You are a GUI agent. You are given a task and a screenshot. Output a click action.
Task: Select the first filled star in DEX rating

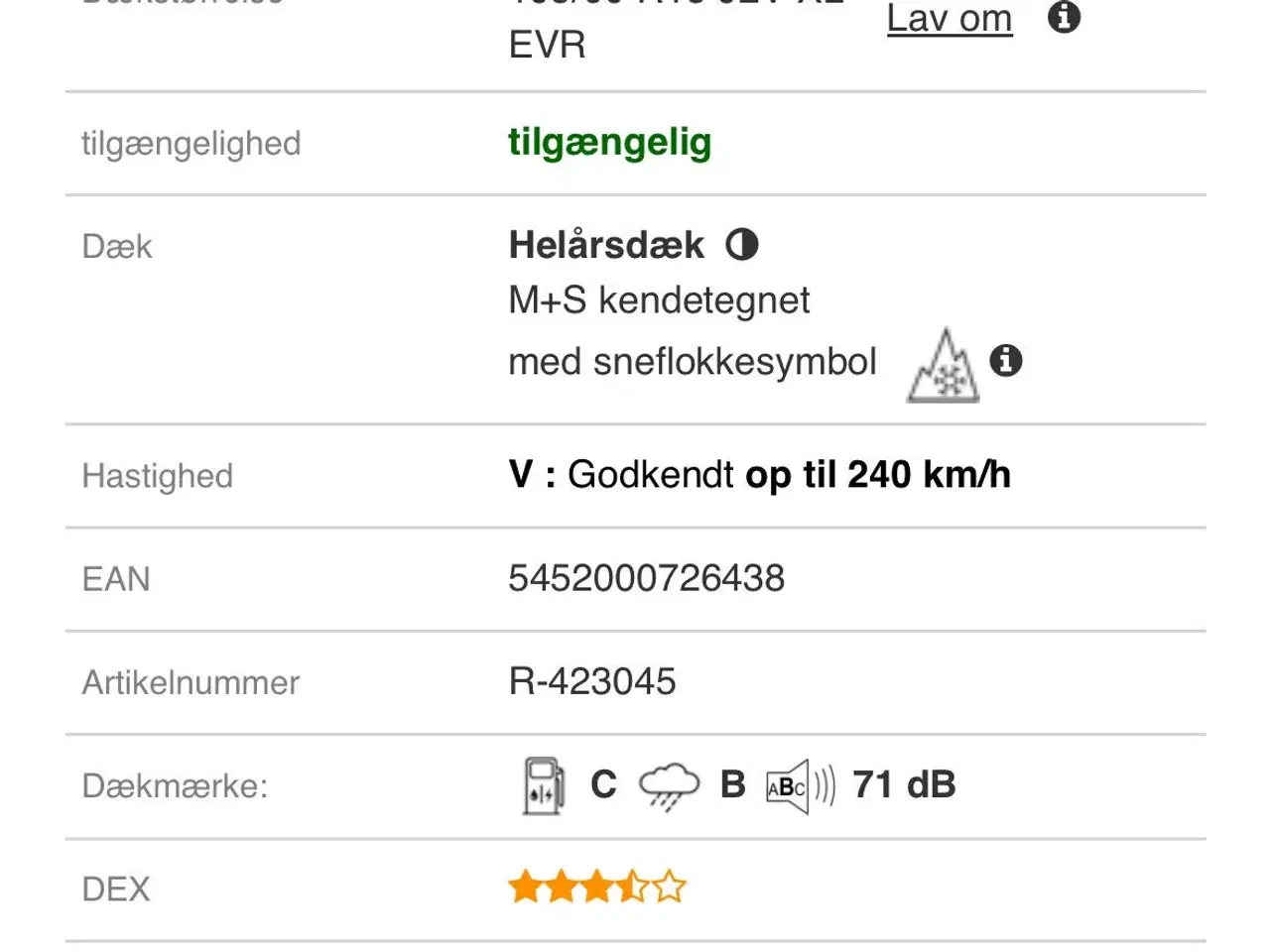point(527,886)
